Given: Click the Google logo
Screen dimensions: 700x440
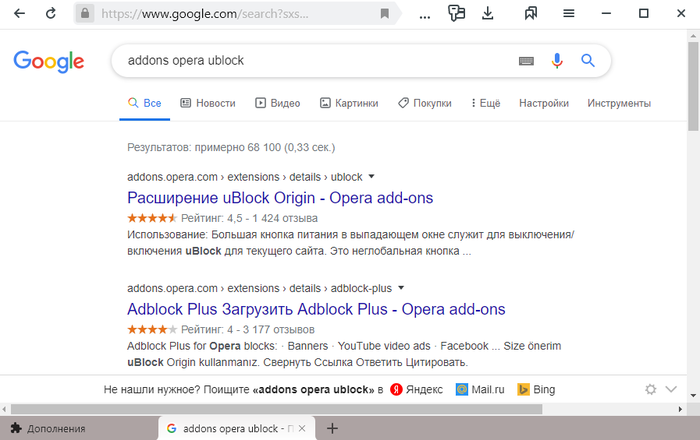Looking at the screenshot, I should pyautogui.click(x=48, y=61).
